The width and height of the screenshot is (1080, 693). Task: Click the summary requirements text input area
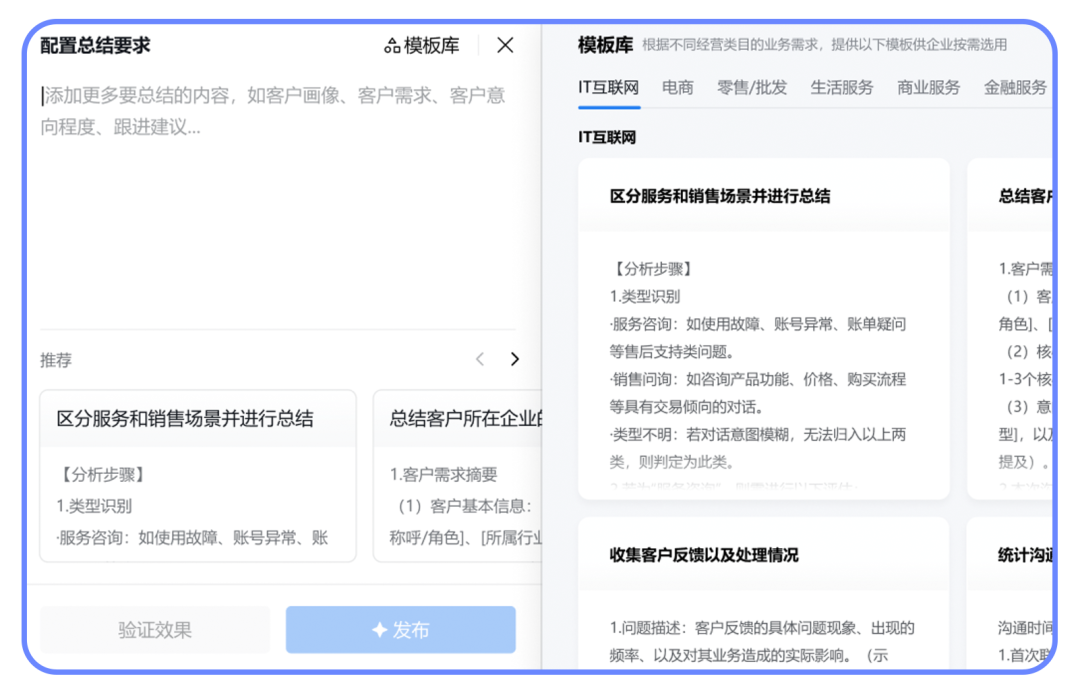point(277,190)
